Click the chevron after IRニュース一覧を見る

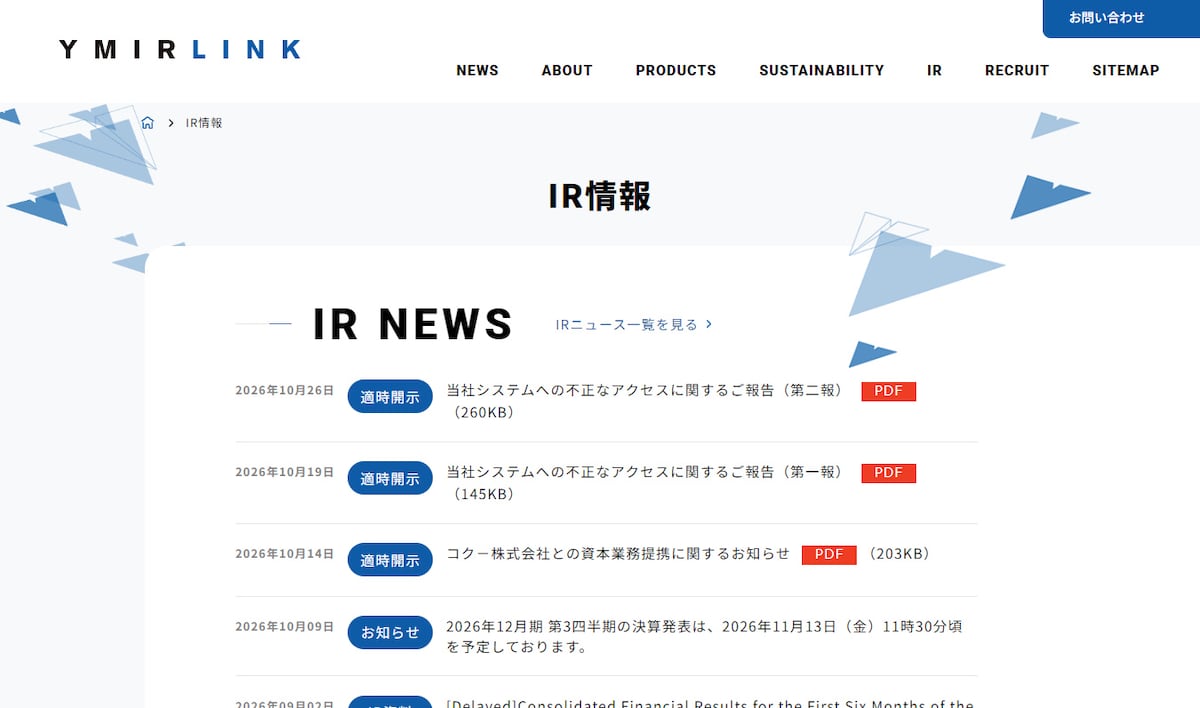709,324
